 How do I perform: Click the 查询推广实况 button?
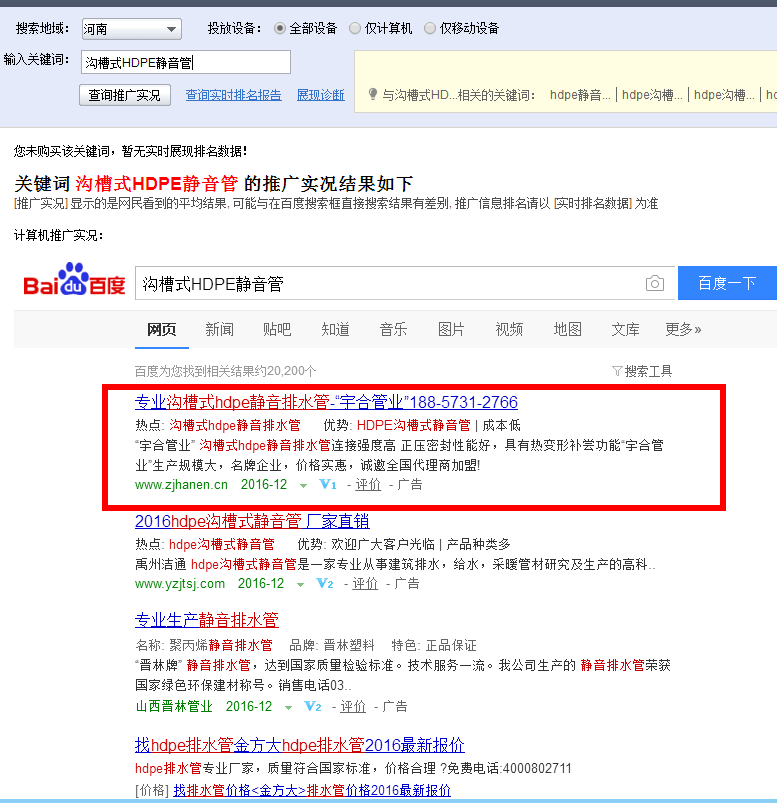pos(125,95)
